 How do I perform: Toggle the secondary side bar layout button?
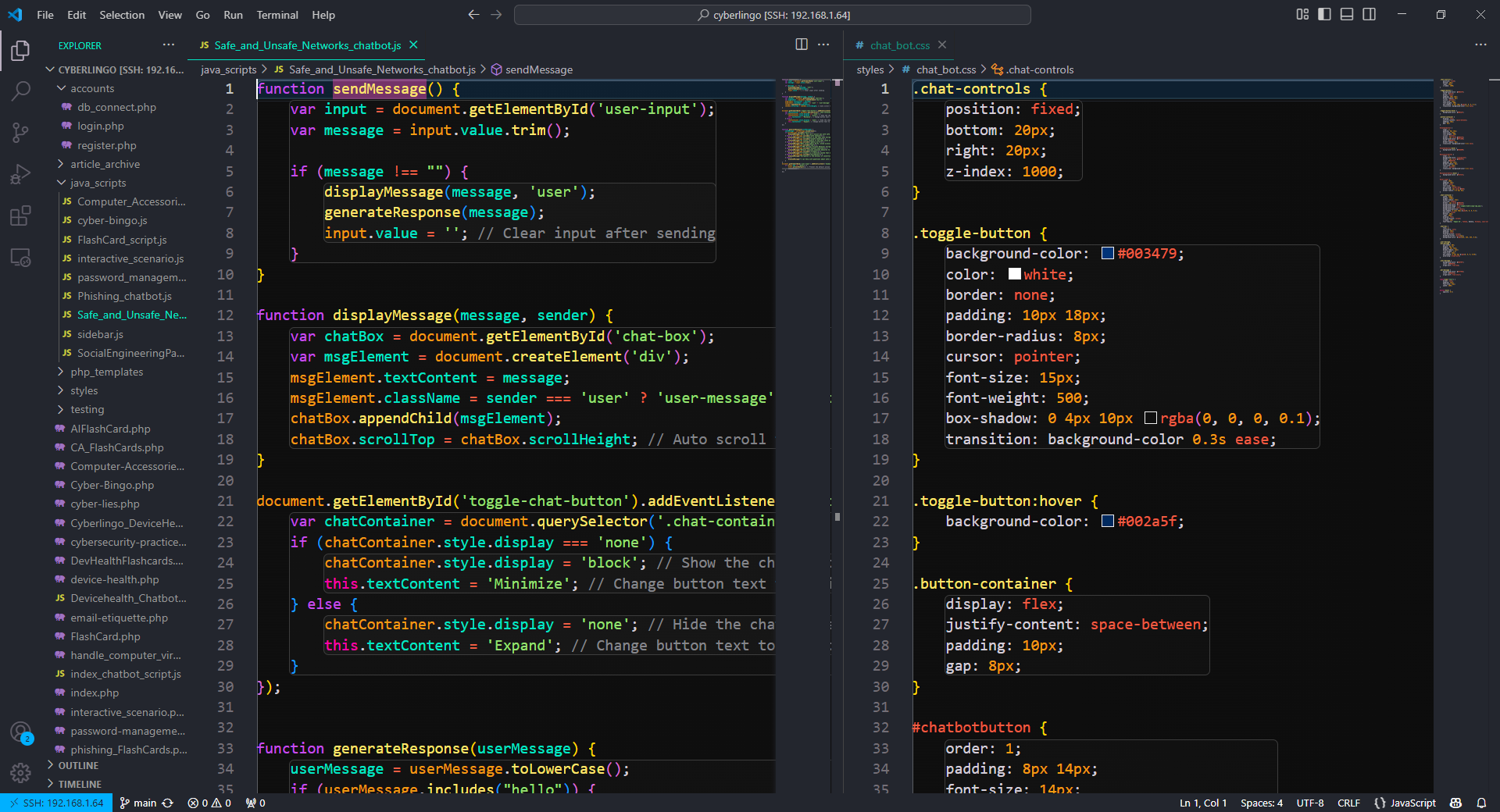coord(1370,15)
